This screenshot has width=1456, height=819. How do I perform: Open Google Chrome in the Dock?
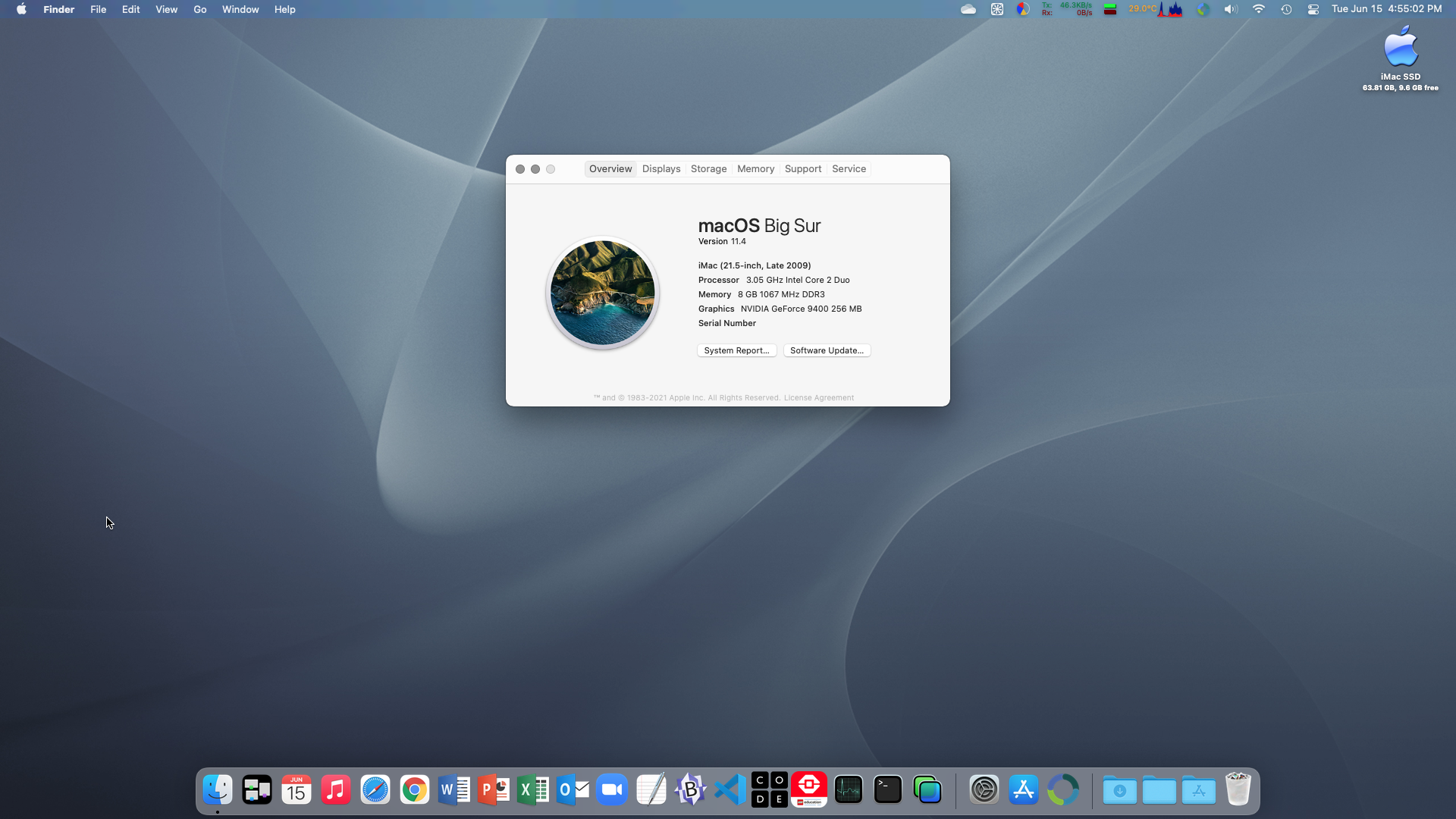point(415,790)
